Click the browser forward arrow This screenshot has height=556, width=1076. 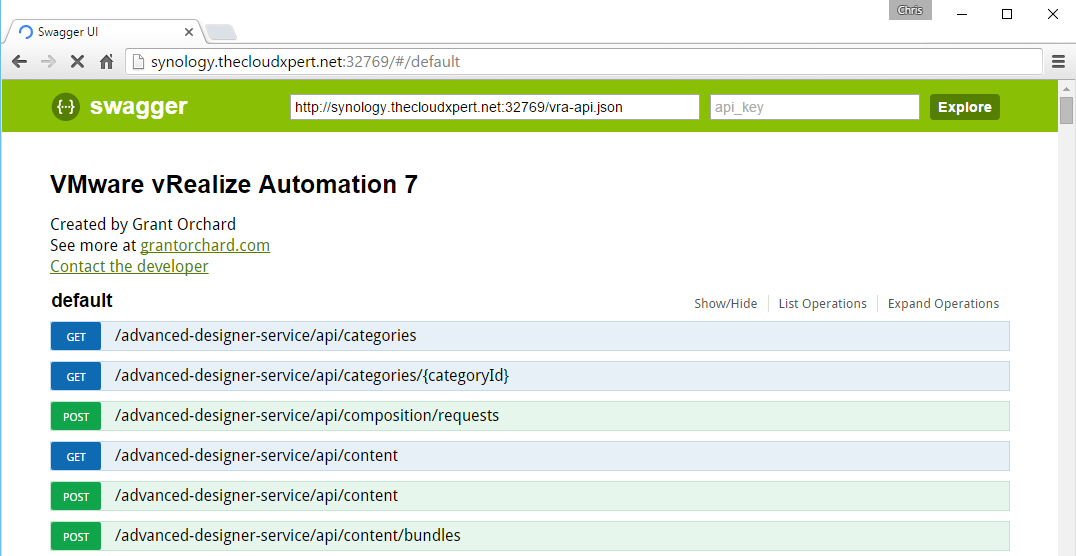tap(47, 62)
